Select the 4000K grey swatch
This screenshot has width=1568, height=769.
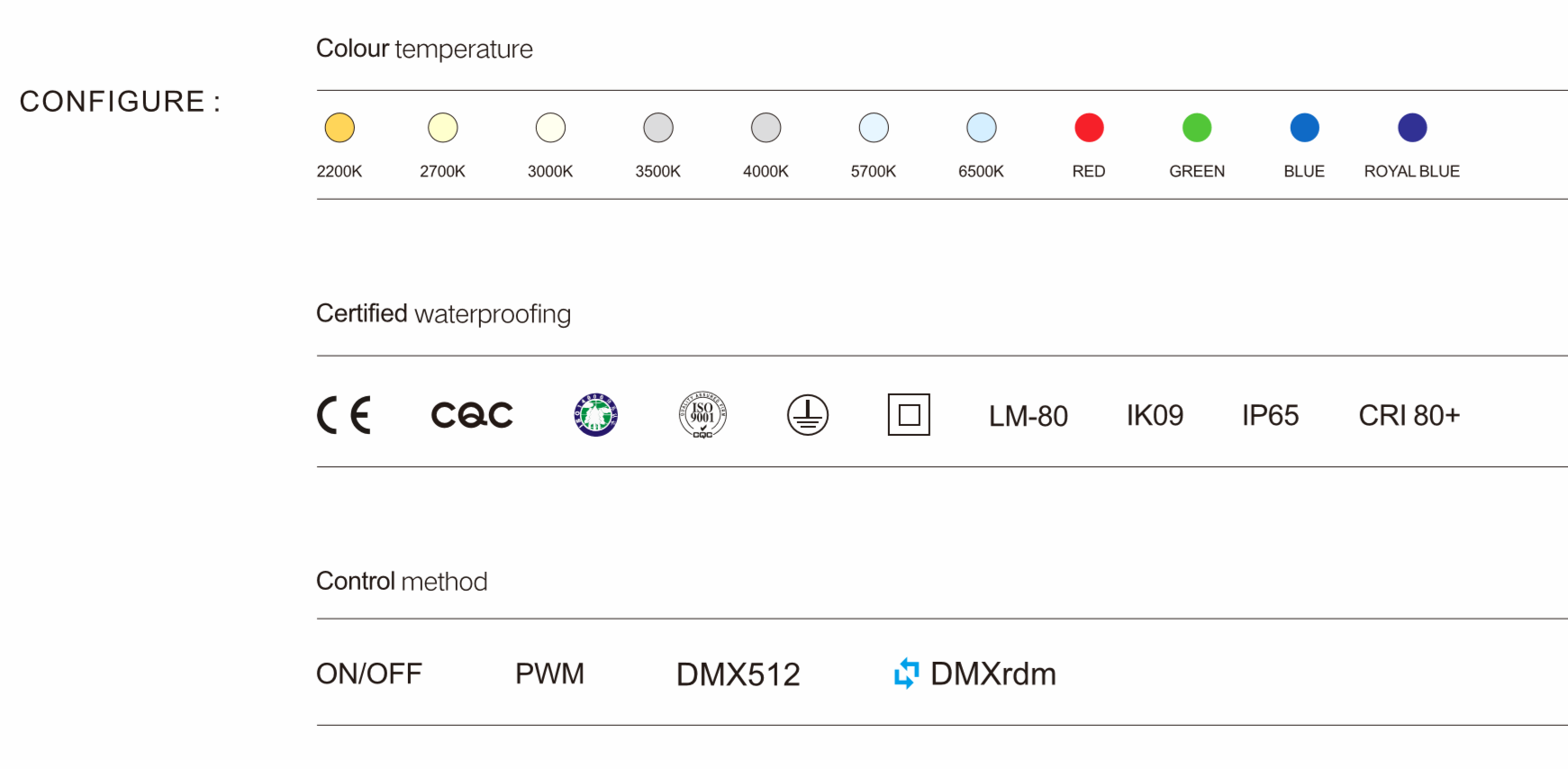pyautogui.click(x=766, y=128)
